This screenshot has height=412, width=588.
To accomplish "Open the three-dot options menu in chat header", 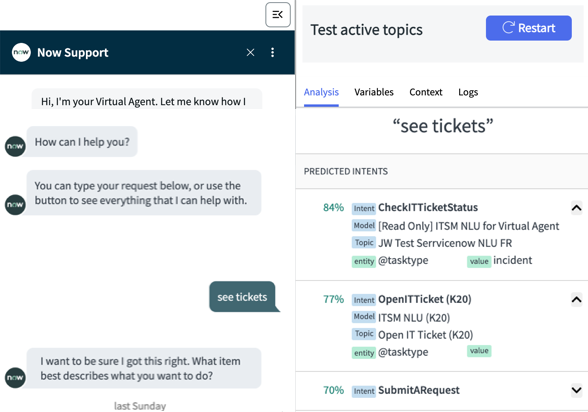I will [273, 52].
